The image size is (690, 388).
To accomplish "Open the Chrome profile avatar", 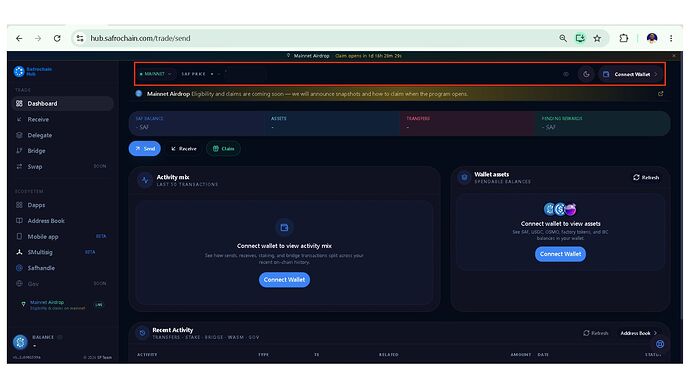I will 652,38.
